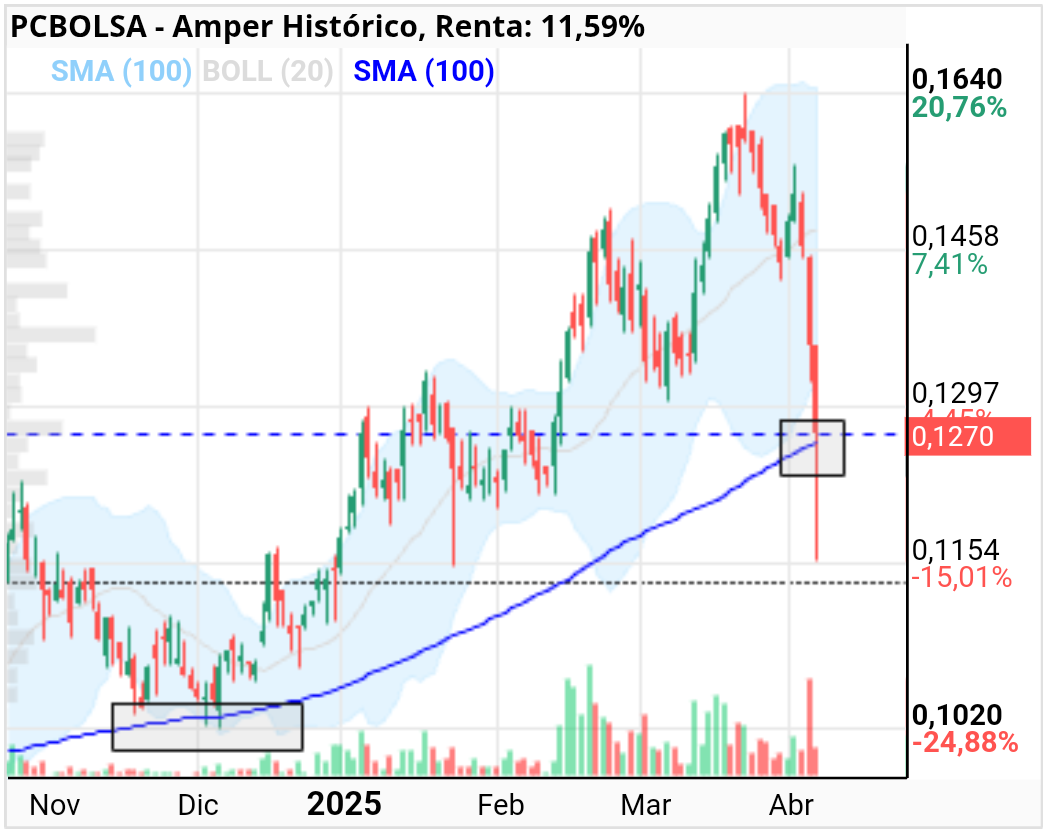1047x833 pixels.
Task: Click the chart title PCBOLSA - Amper Histórico
Action: [214, 27]
